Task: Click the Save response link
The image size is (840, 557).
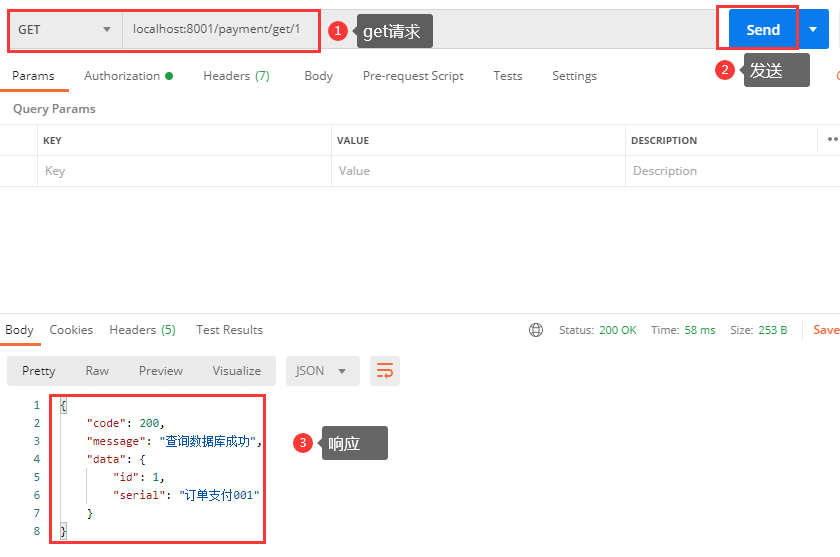Action: [826, 330]
